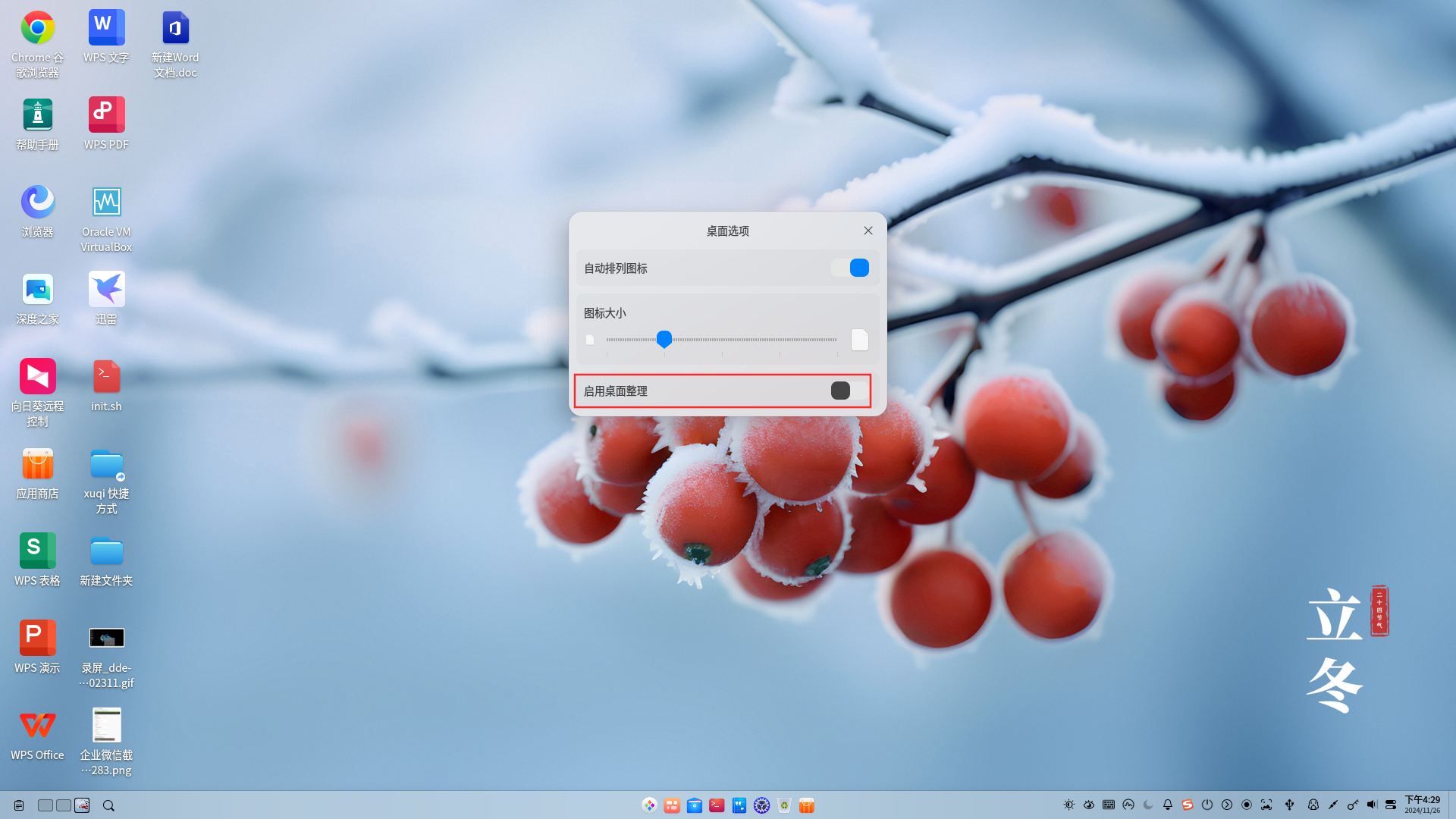Click the Sogou input method tray icon

(1188, 805)
